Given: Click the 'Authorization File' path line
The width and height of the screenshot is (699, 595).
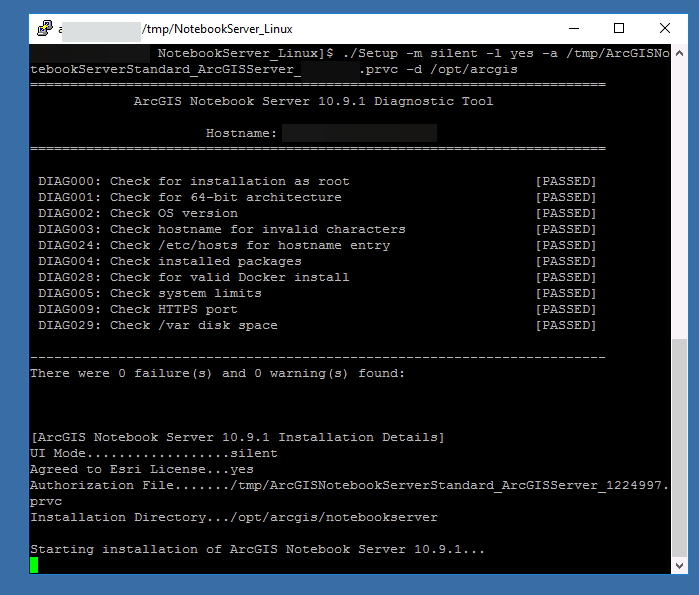Looking at the screenshot, I should pos(350,486).
